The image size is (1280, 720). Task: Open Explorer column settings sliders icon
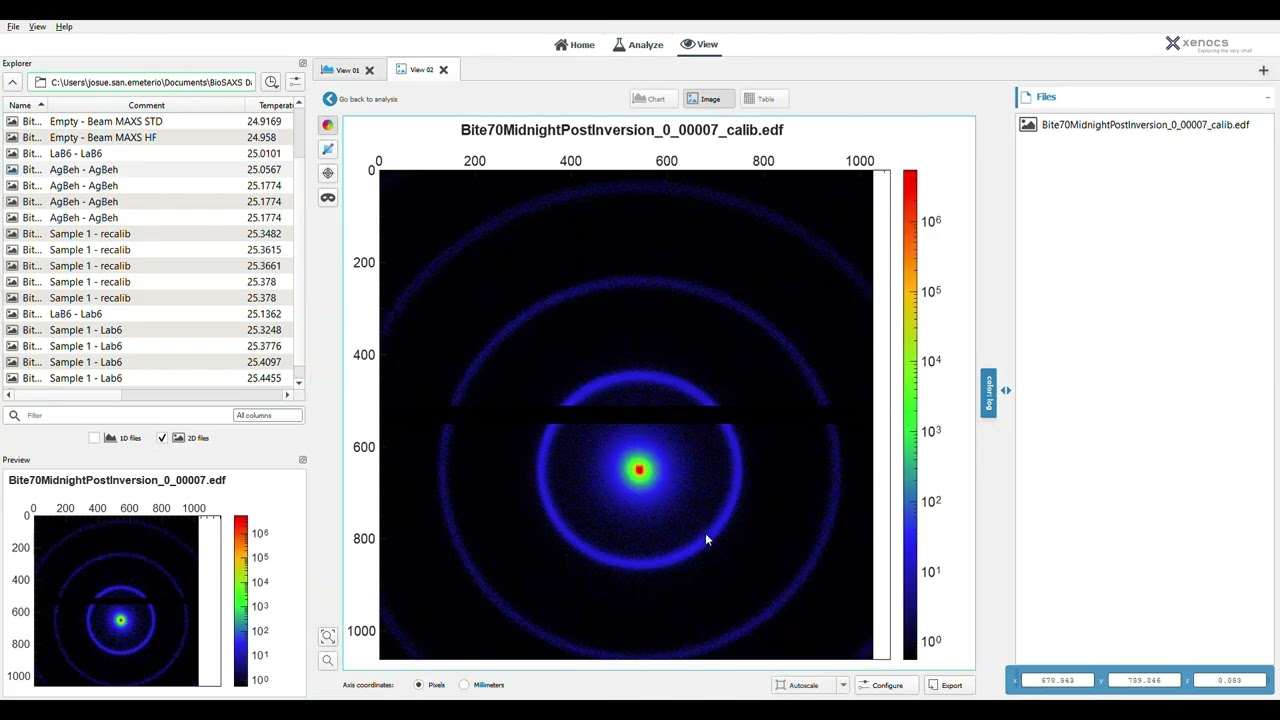point(295,82)
